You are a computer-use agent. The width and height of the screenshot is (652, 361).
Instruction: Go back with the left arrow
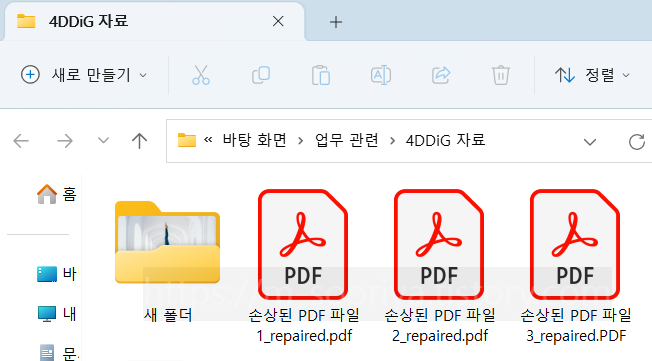pyautogui.click(x=21, y=141)
